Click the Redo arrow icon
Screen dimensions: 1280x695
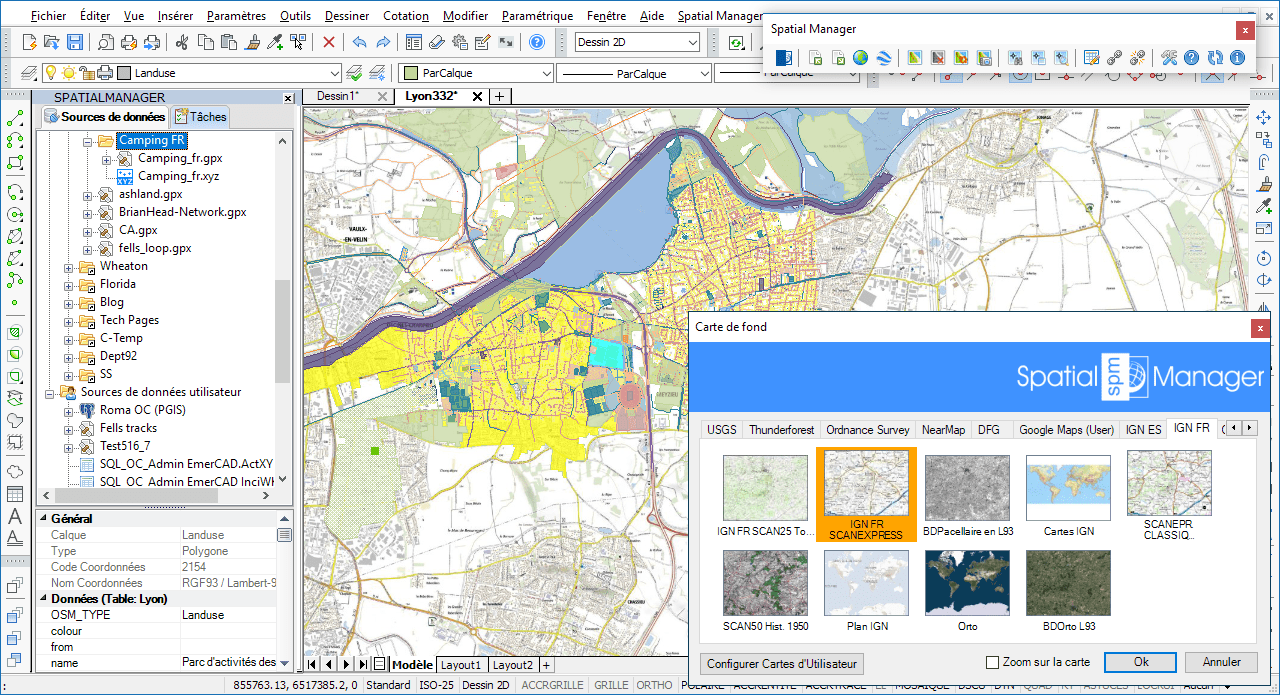click(382, 42)
